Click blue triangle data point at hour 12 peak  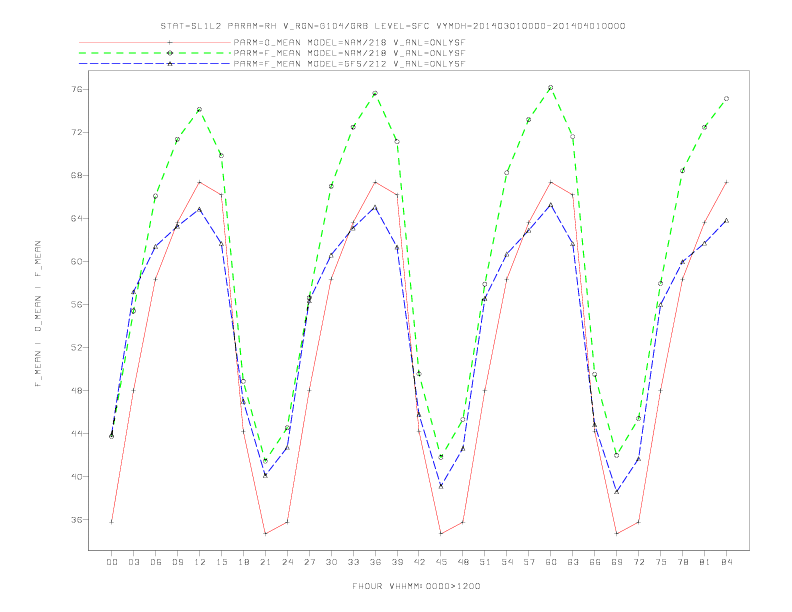(200, 209)
